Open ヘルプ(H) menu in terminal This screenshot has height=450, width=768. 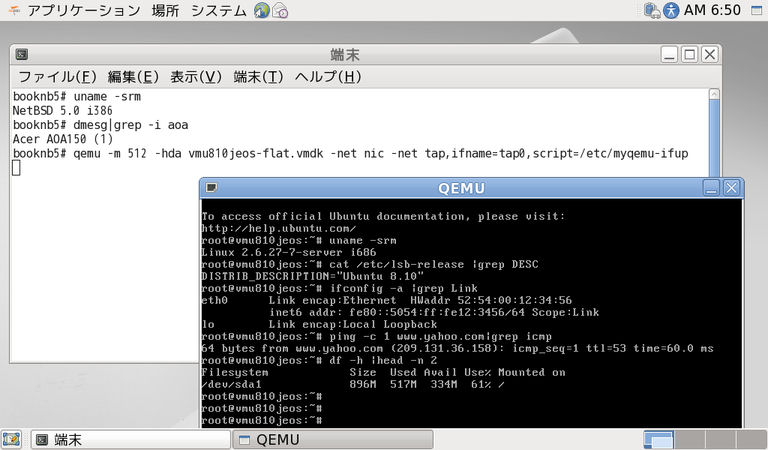click(328, 77)
